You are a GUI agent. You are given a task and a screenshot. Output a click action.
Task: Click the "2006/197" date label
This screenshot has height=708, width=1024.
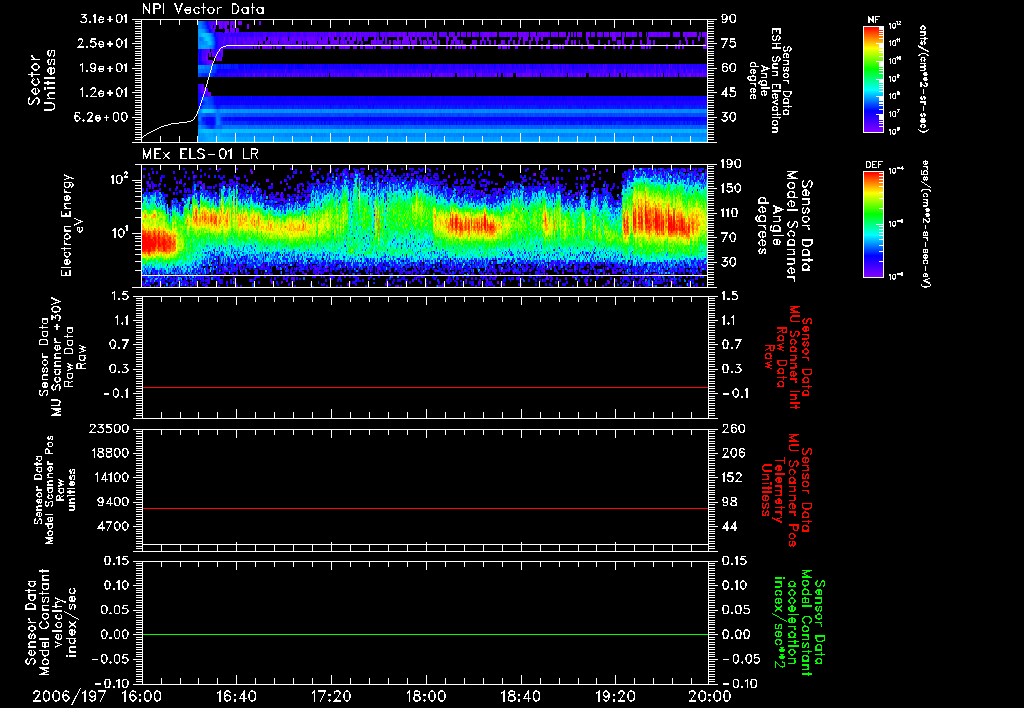(69, 696)
